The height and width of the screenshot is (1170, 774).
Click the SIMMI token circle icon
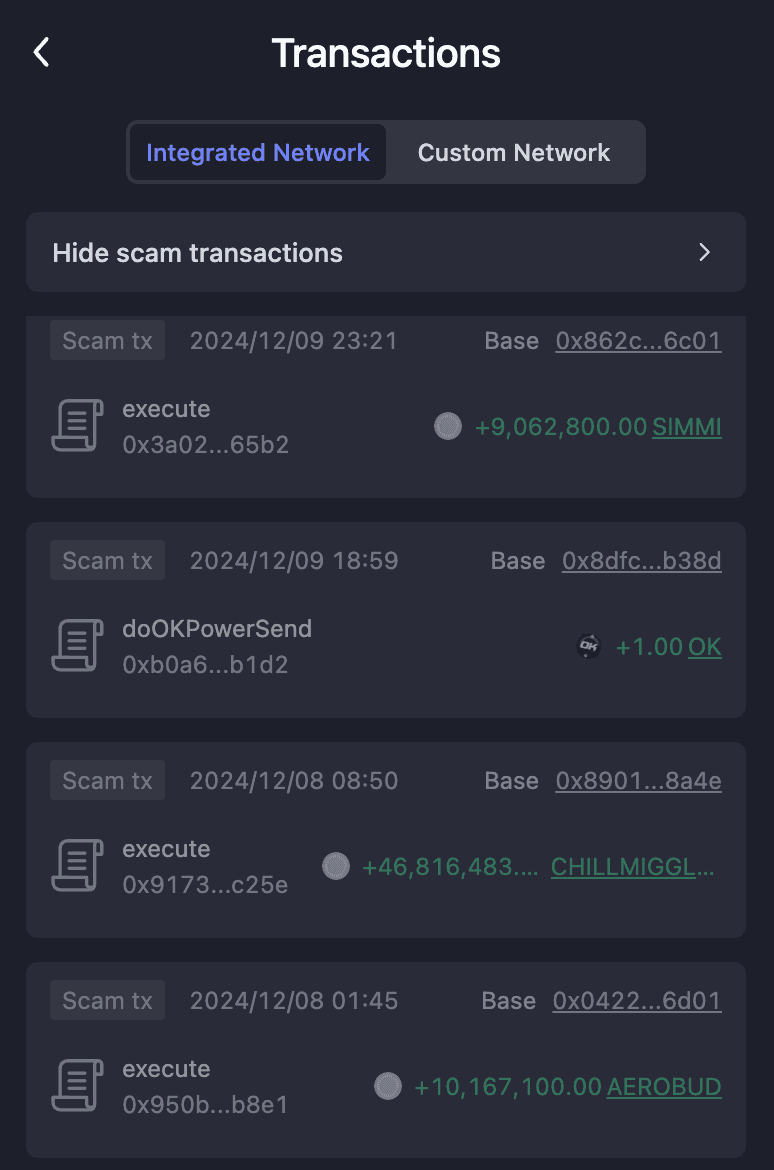click(x=448, y=427)
